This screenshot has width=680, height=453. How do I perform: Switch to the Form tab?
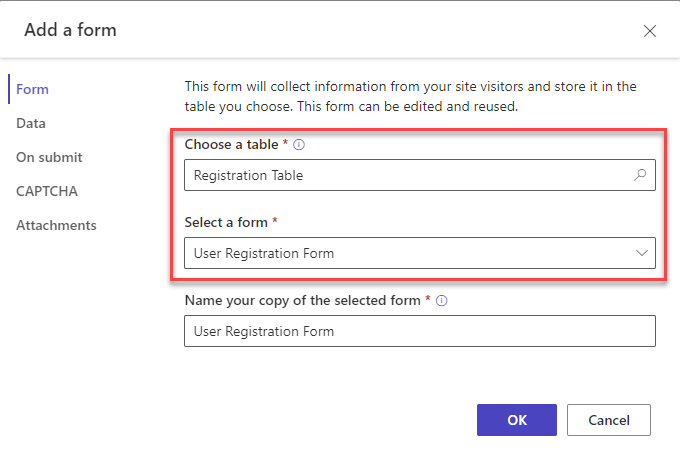point(32,89)
